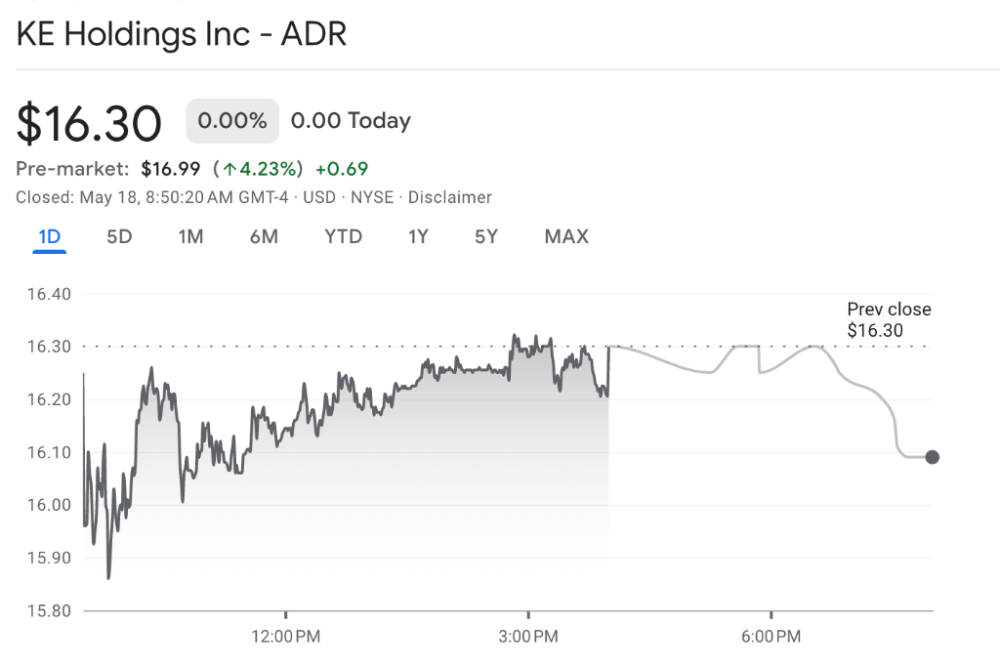Click the 12:00 PM axis label
This screenshot has width=1000, height=666.
pyautogui.click(x=286, y=636)
